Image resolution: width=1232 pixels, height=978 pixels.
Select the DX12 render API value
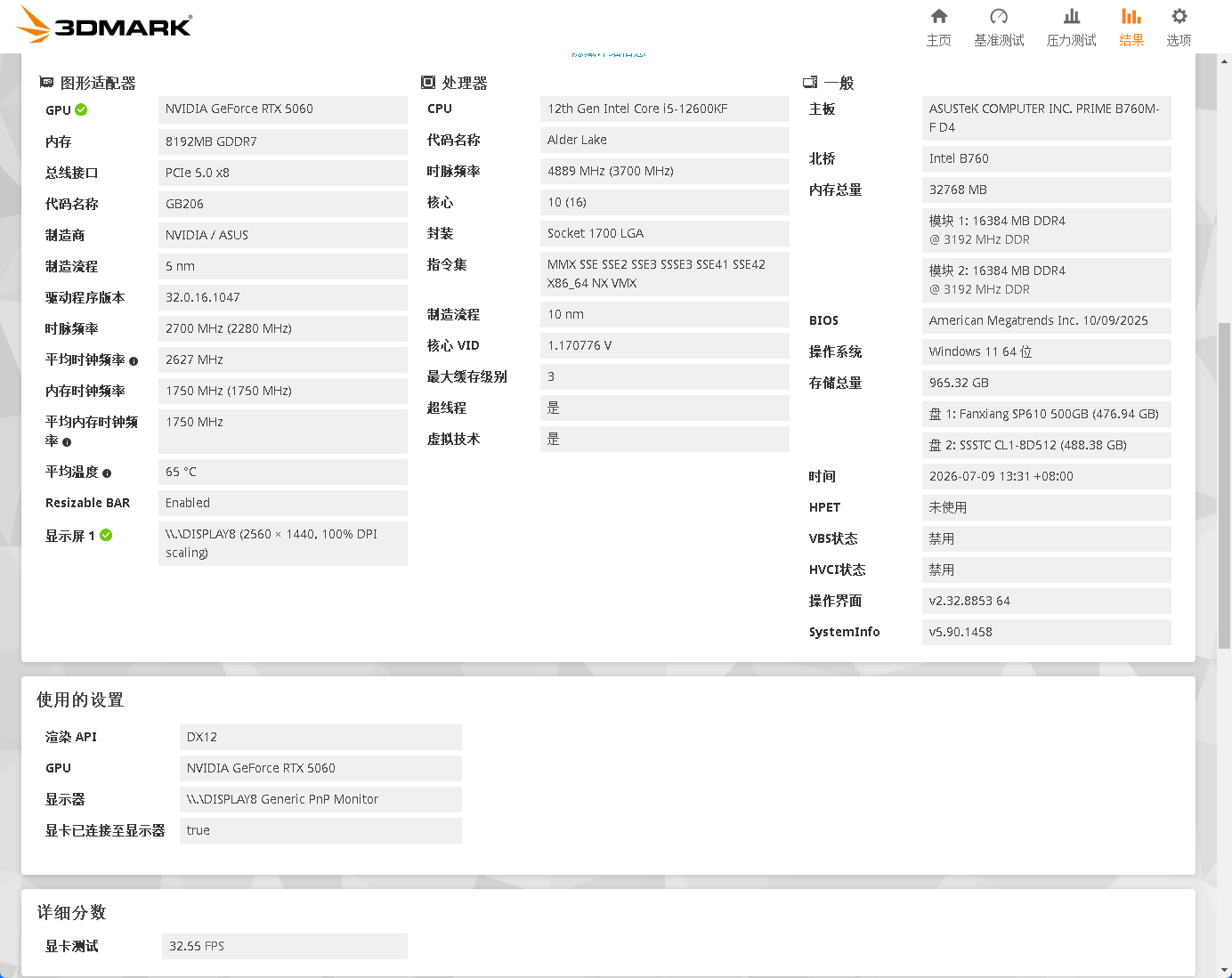click(320, 737)
